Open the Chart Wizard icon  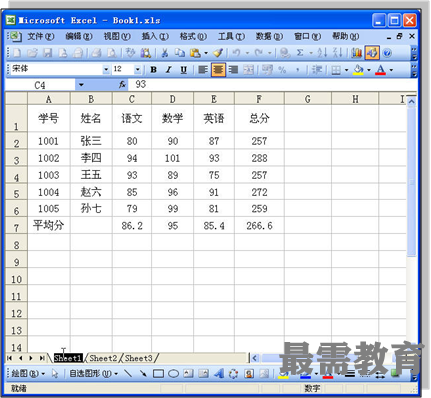coord(357,53)
